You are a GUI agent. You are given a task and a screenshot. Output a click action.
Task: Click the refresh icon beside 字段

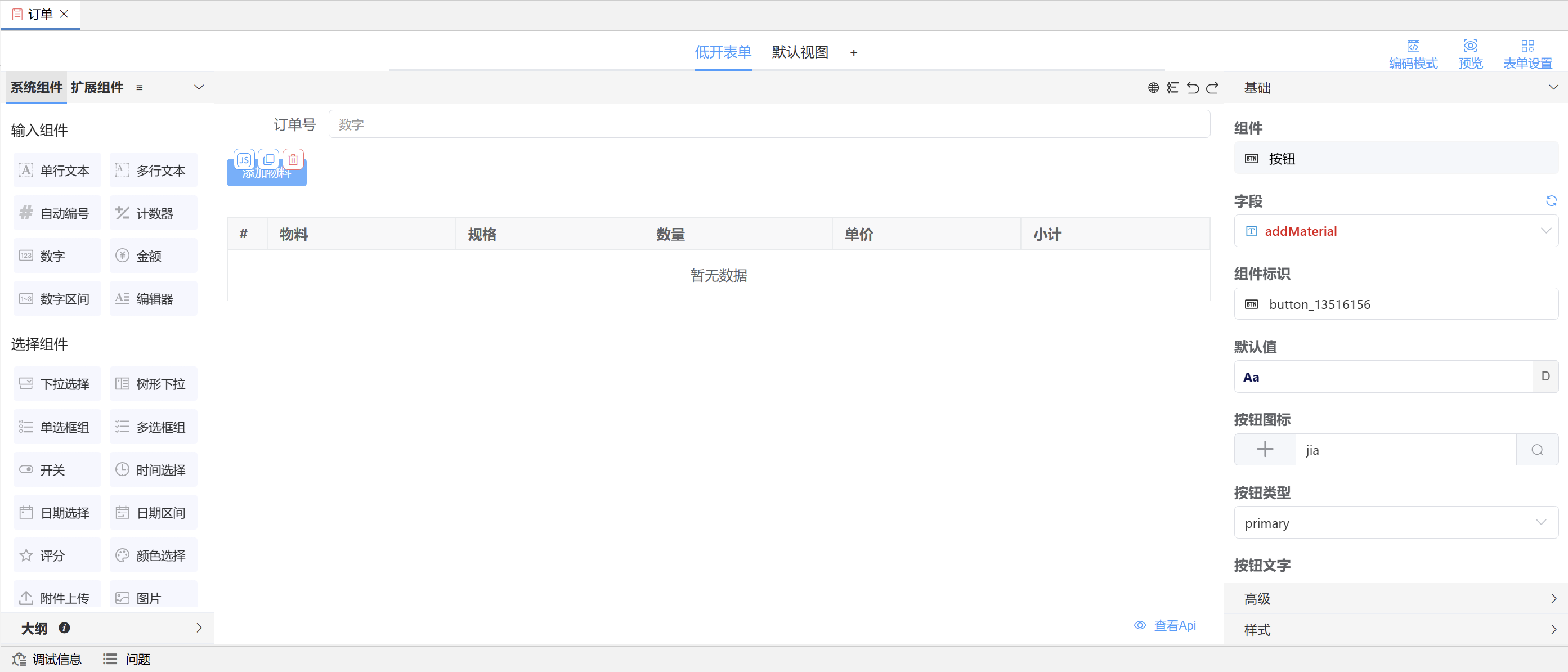click(1551, 201)
